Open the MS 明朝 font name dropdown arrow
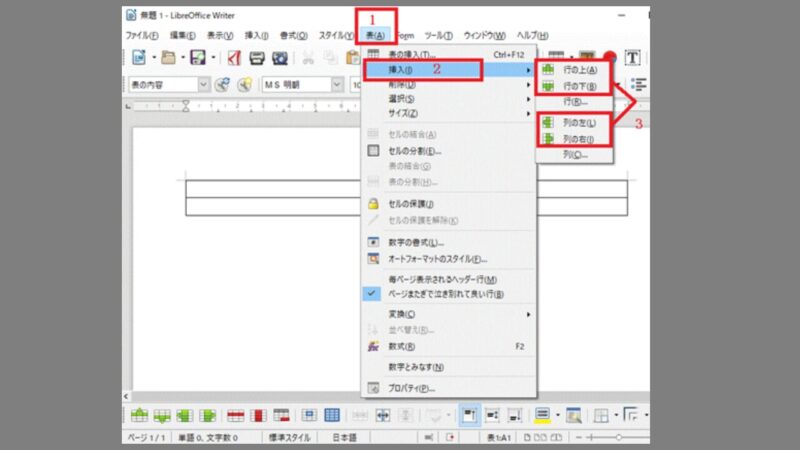 337,84
